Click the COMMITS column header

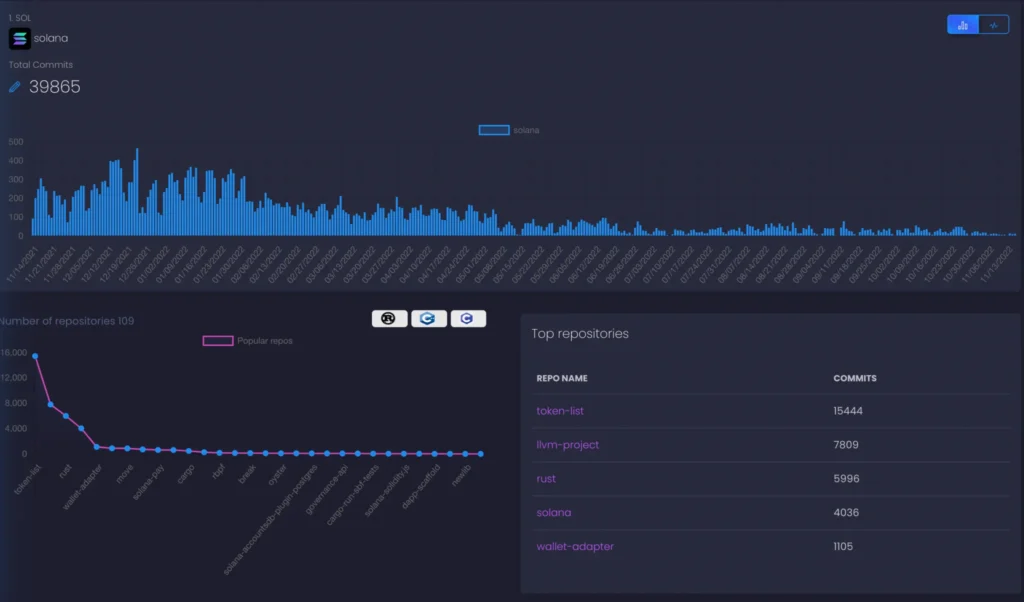coord(853,378)
